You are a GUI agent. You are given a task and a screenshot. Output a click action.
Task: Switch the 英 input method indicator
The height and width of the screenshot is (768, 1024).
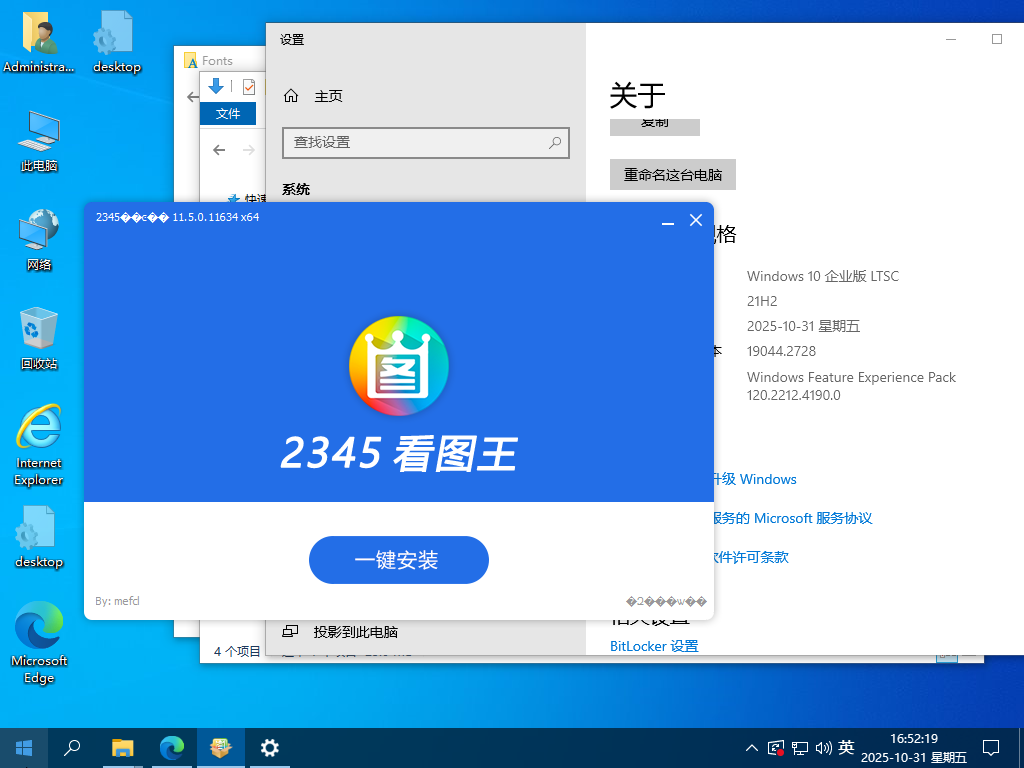point(846,748)
